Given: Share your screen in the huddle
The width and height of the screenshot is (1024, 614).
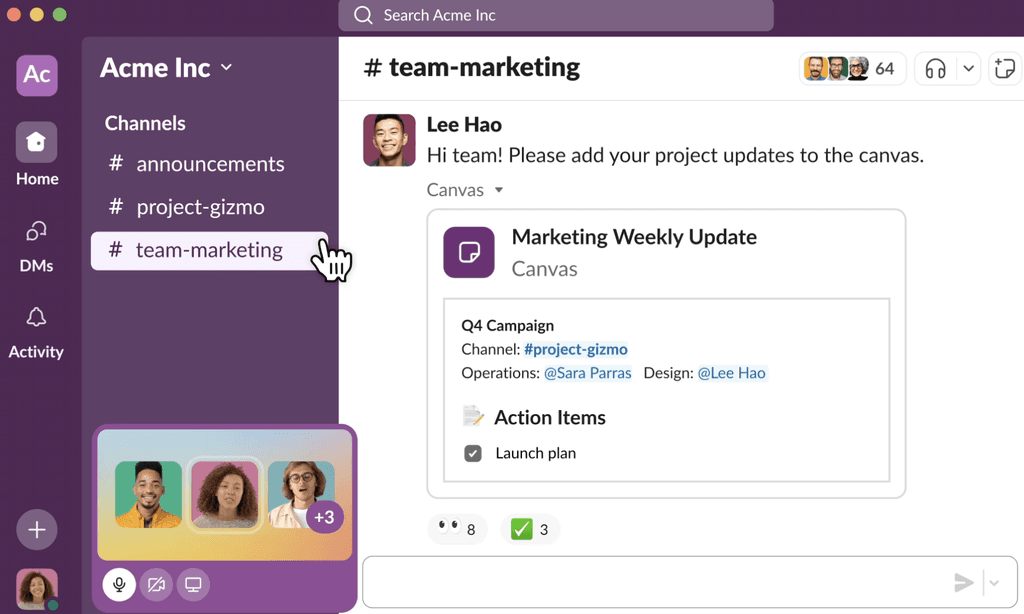Looking at the screenshot, I should (192, 585).
